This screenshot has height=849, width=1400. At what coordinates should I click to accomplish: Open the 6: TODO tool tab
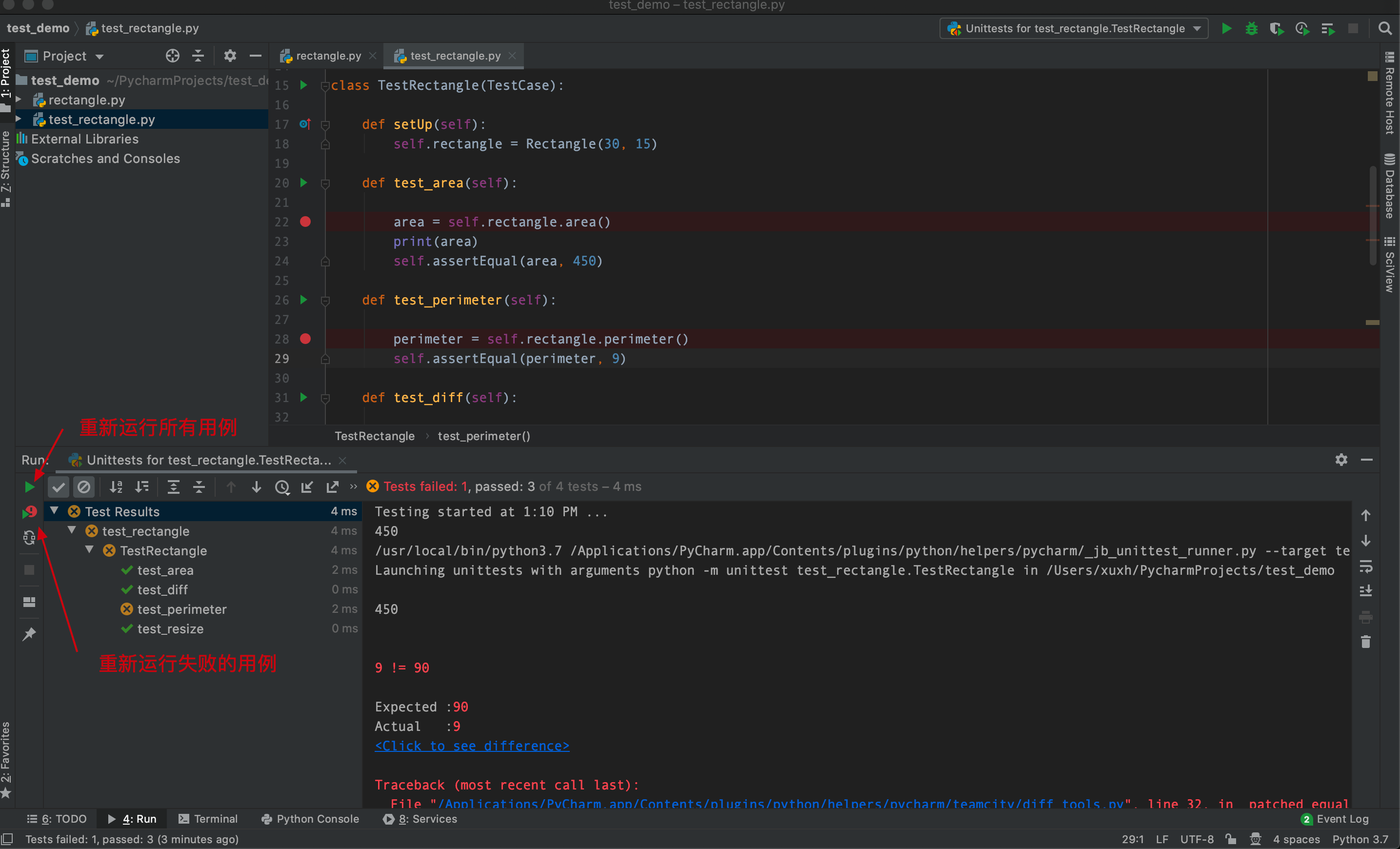57,819
